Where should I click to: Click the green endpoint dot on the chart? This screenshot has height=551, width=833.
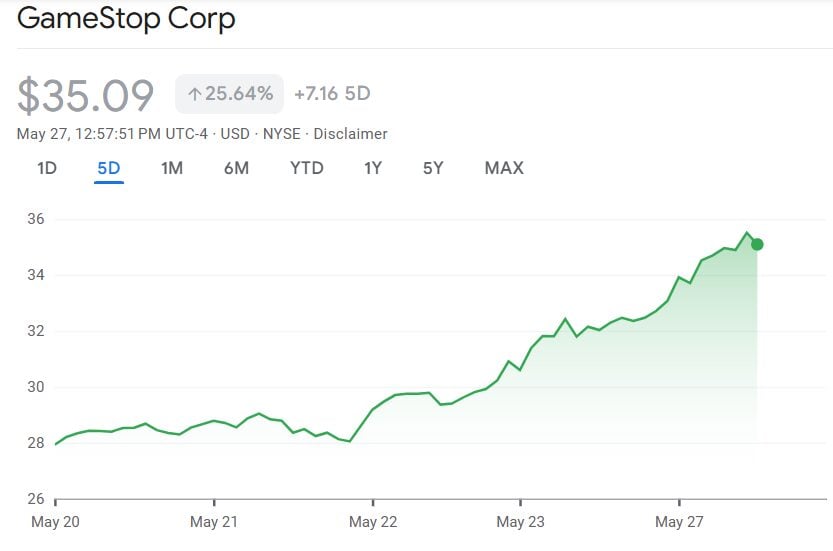(x=757, y=244)
